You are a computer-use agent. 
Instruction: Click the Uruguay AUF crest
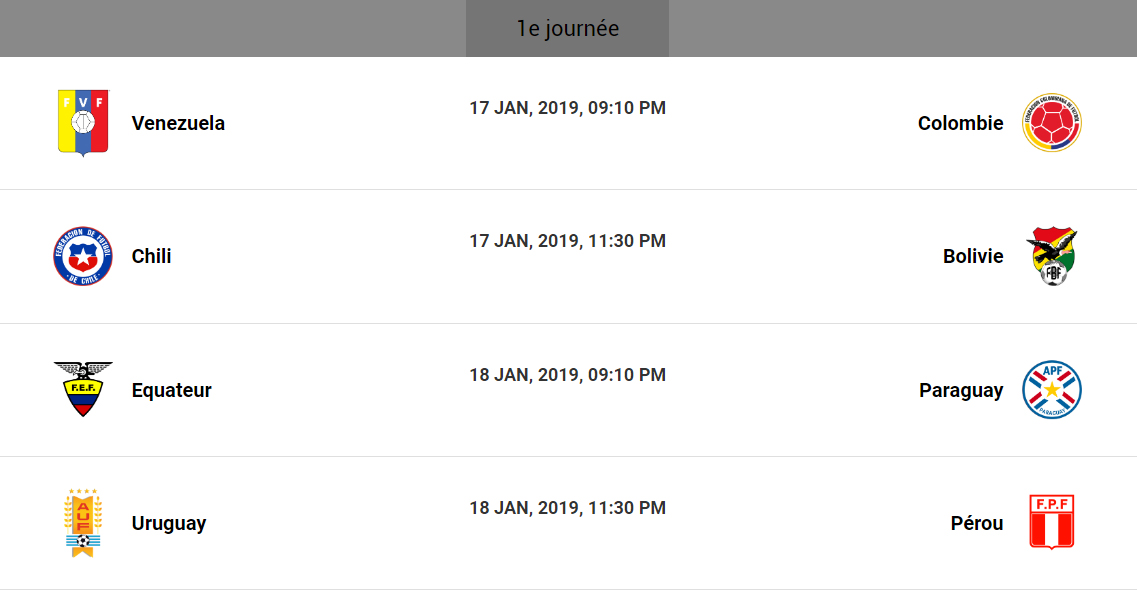tap(83, 523)
